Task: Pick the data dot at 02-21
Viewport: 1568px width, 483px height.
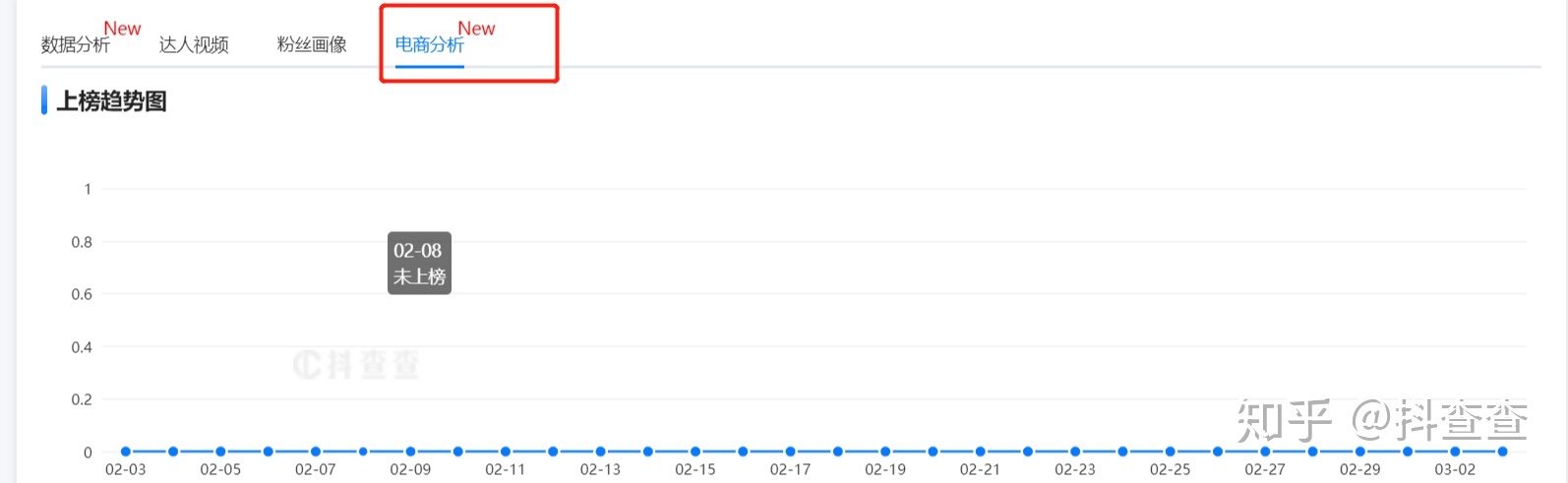Action: [x=980, y=452]
